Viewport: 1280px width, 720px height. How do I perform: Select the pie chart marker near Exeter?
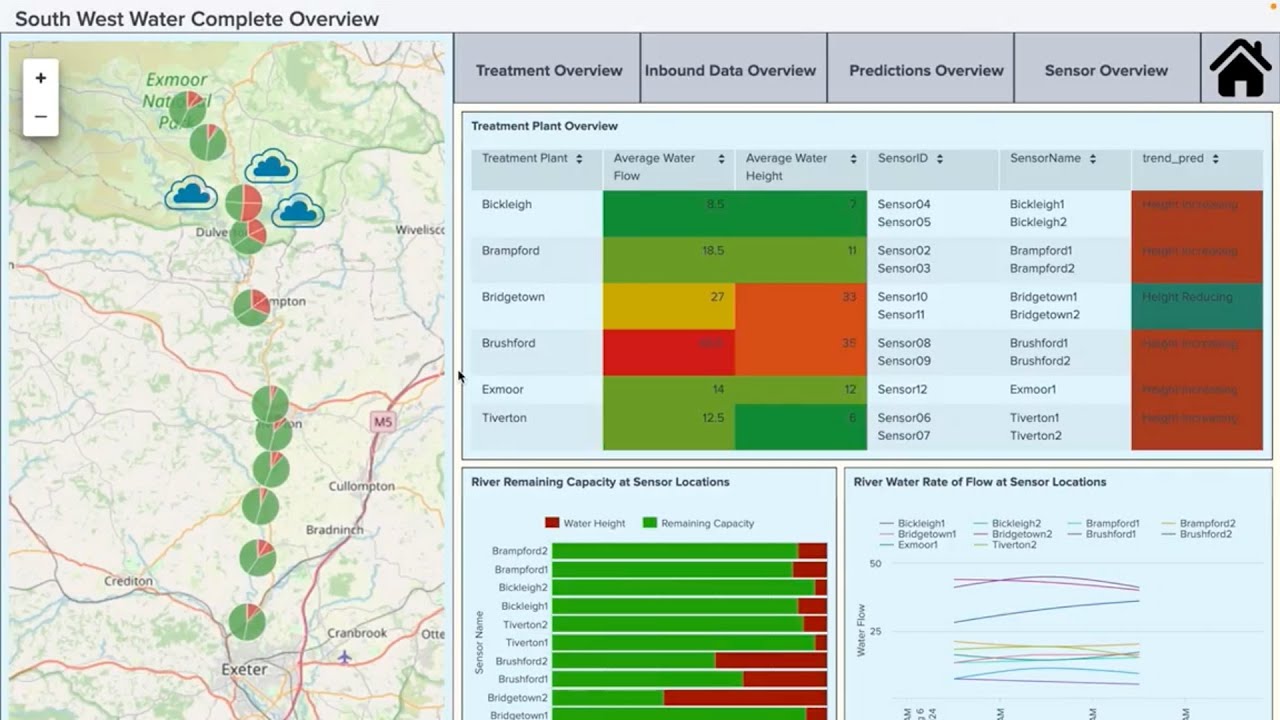pos(245,622)
